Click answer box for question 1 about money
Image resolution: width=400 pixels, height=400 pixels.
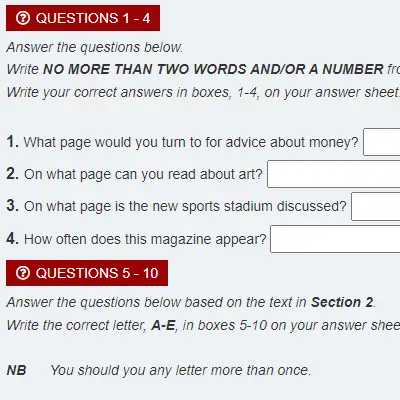pyautogui.click(x=382, y=142)
